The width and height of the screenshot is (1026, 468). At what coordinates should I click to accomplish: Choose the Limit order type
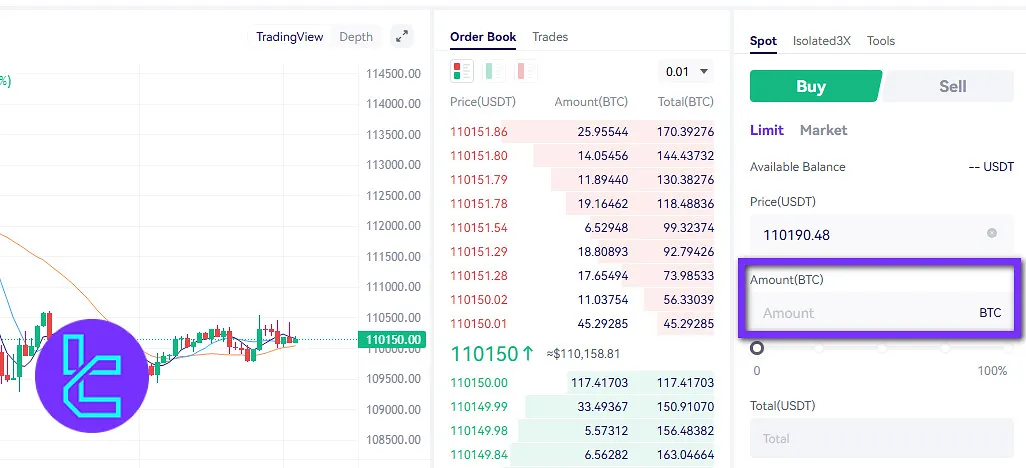coord(766,130)
